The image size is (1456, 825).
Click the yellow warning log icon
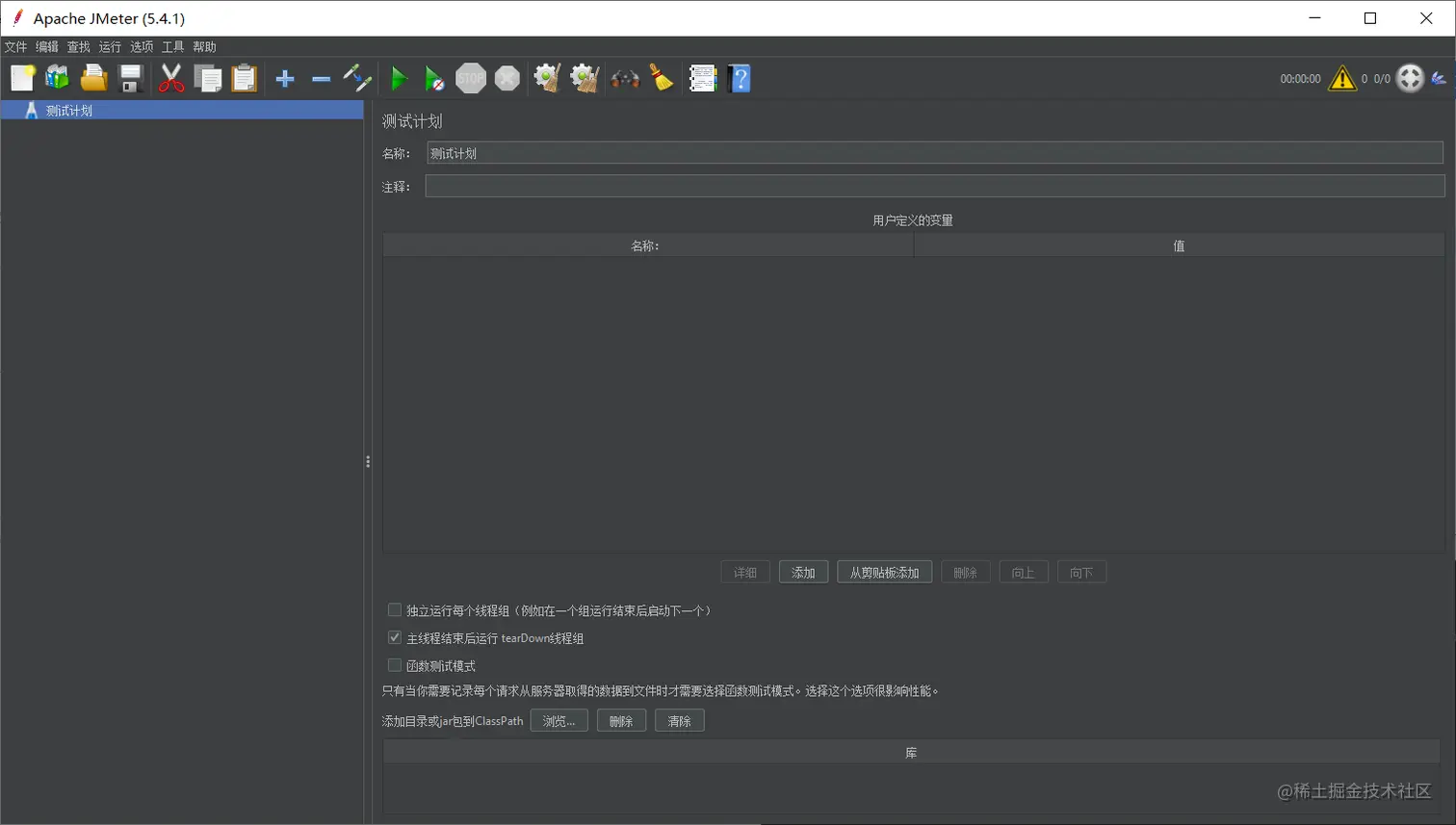point(1341,78)
